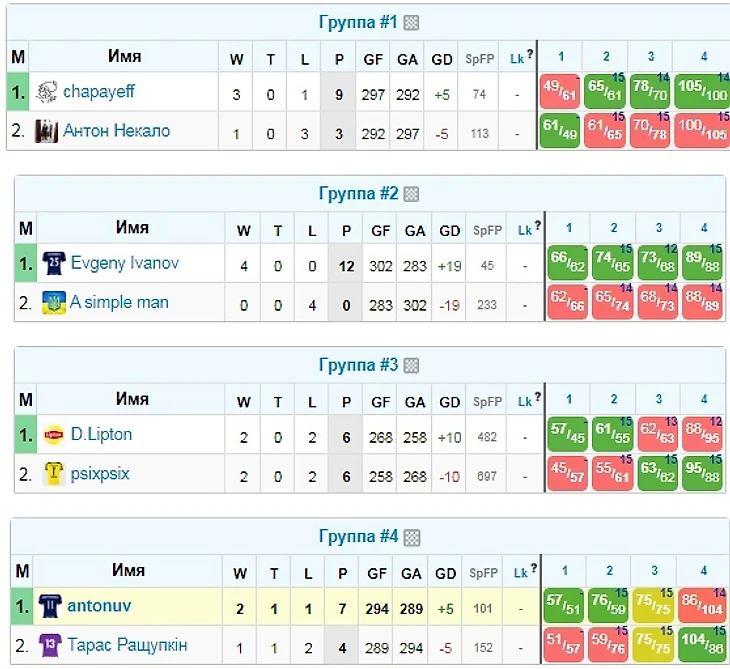Click psixpsix's yellow shirt icon
Viewport: 730px width, 669px height.
[54, 474]
